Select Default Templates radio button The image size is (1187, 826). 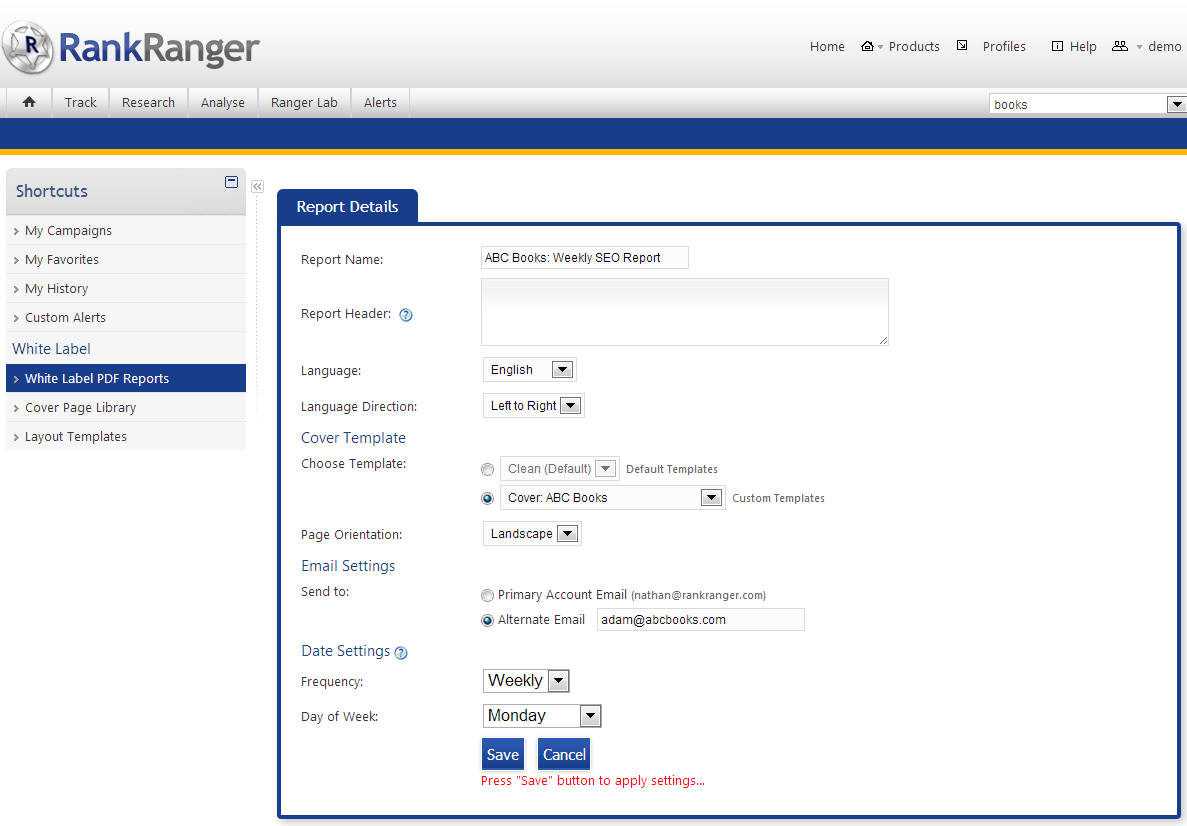(488, 469)
